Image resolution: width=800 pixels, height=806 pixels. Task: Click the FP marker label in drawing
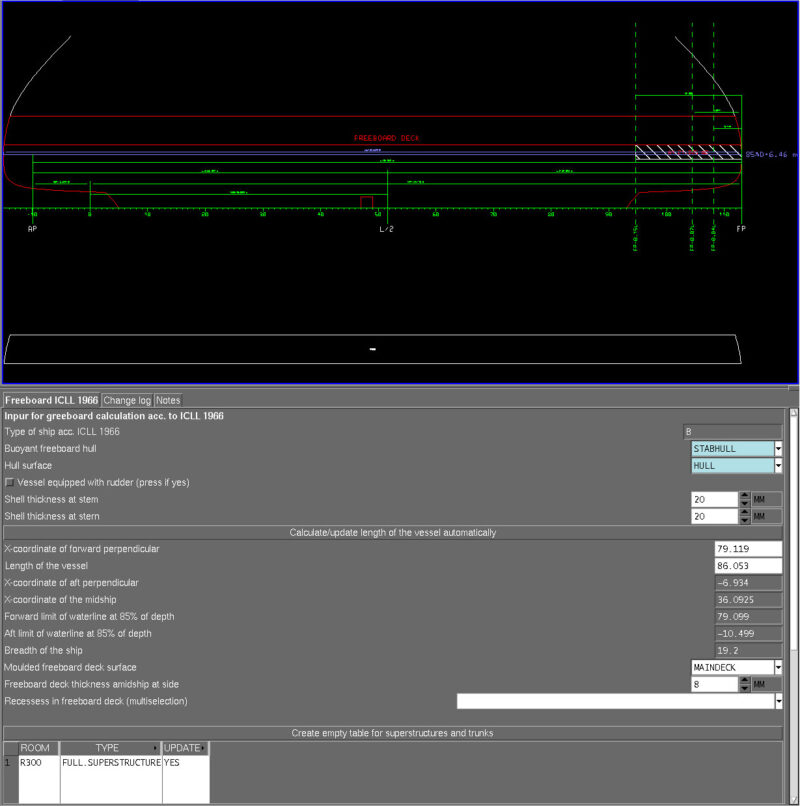pos(741,229)
